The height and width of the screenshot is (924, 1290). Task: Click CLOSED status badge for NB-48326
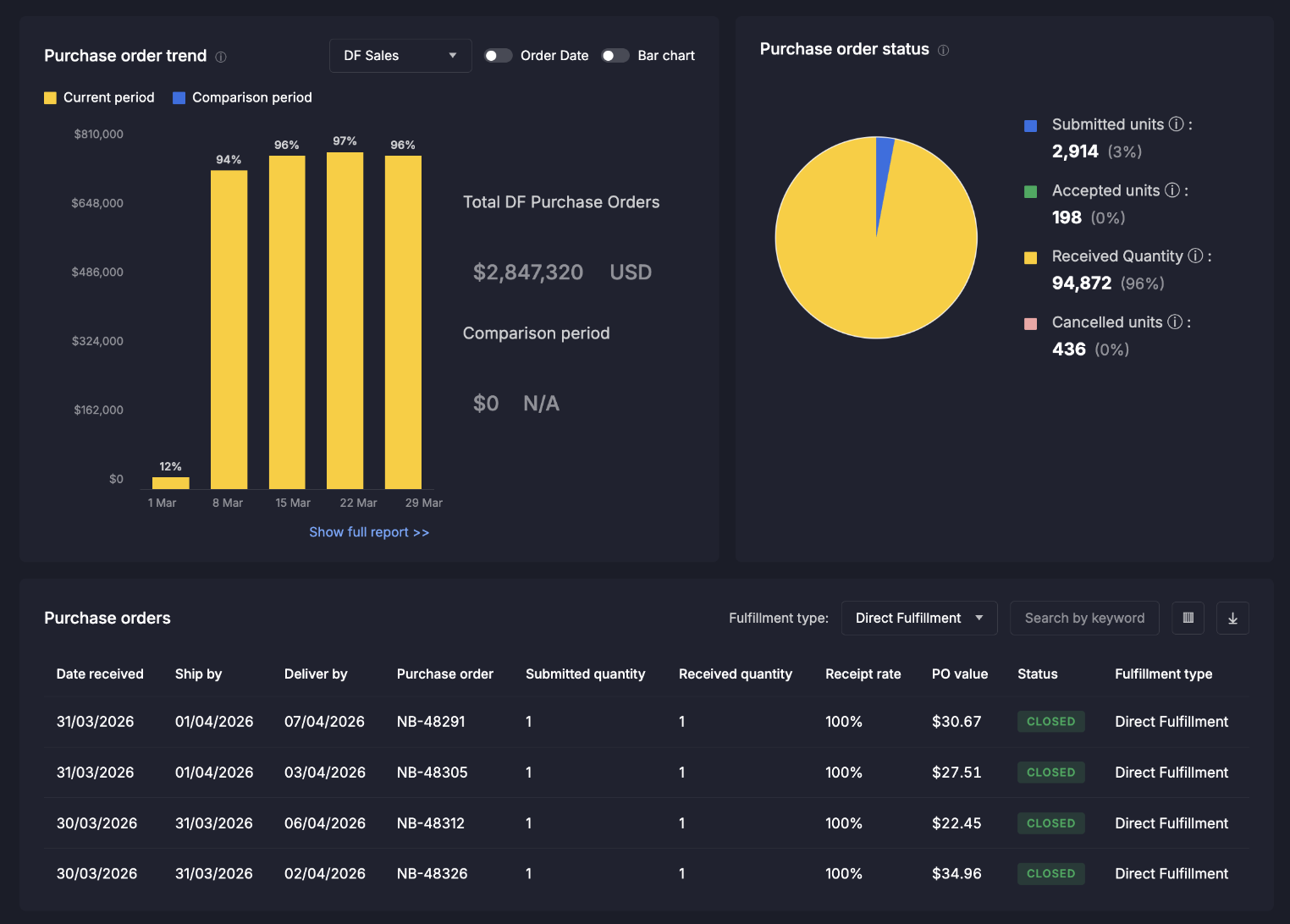click(x=1050, y=874)
